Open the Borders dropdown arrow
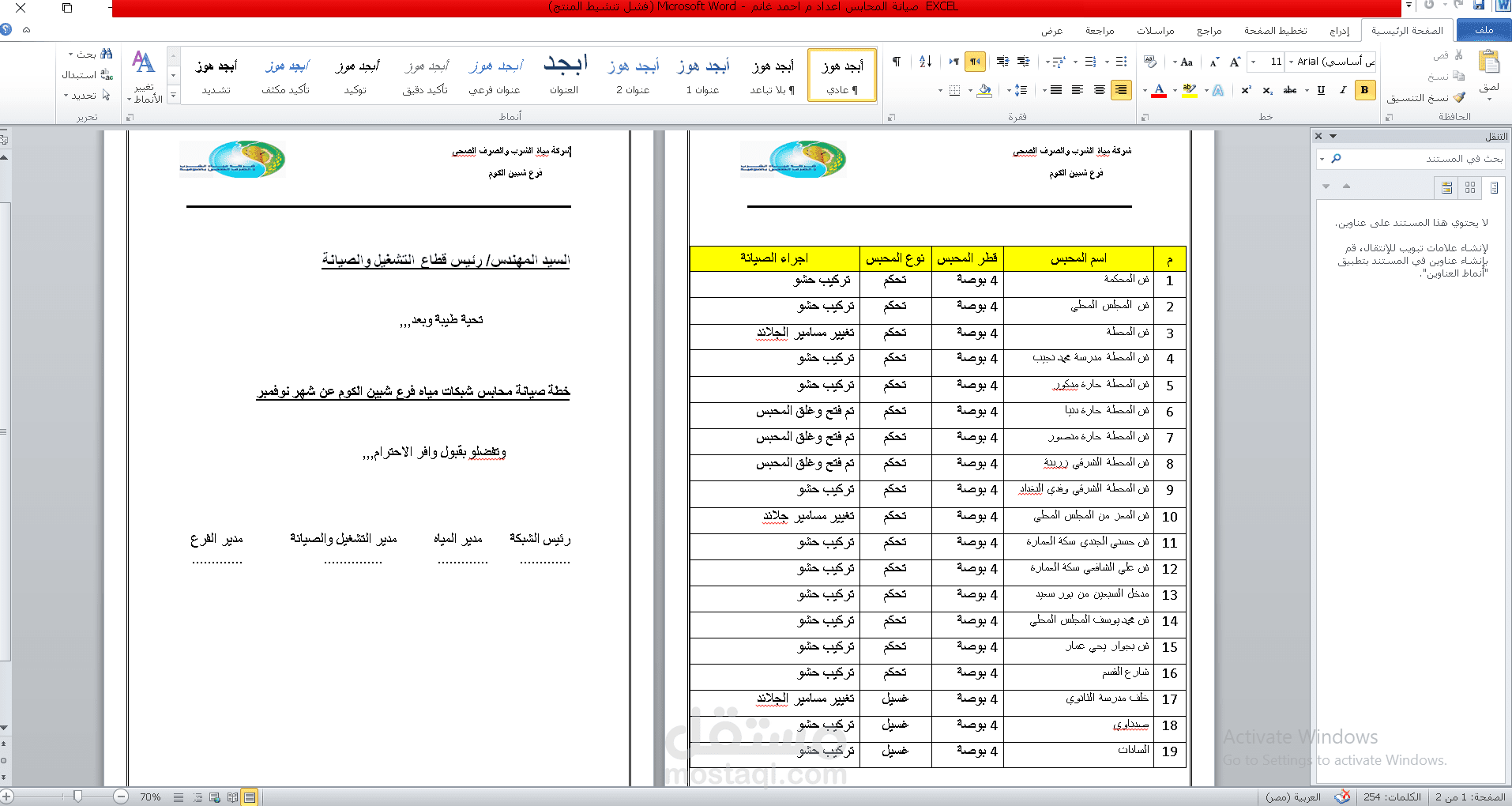This screenshot has height=806, width=1512. (x=940, y=90)
